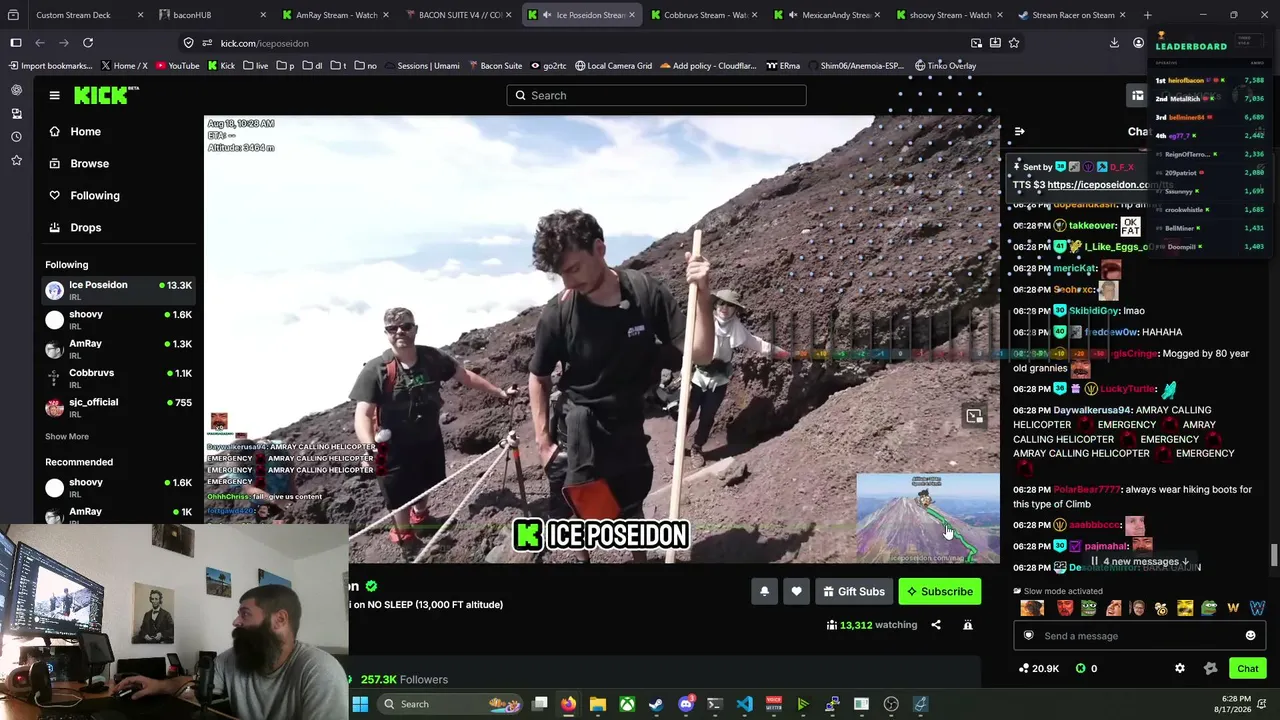Report the stream with the flag icon

(x=968, y=625)
